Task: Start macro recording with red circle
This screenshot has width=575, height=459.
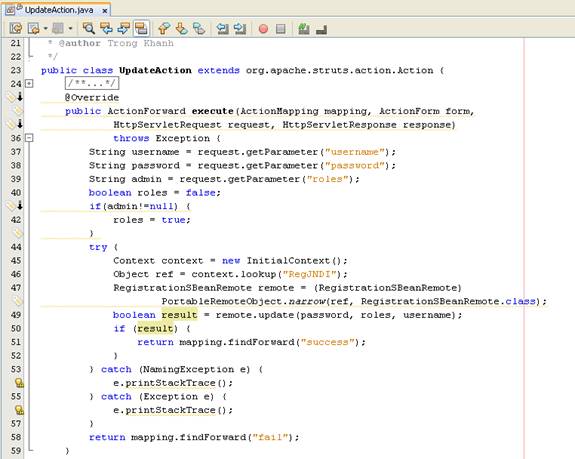Action: (x=263, y=29)
